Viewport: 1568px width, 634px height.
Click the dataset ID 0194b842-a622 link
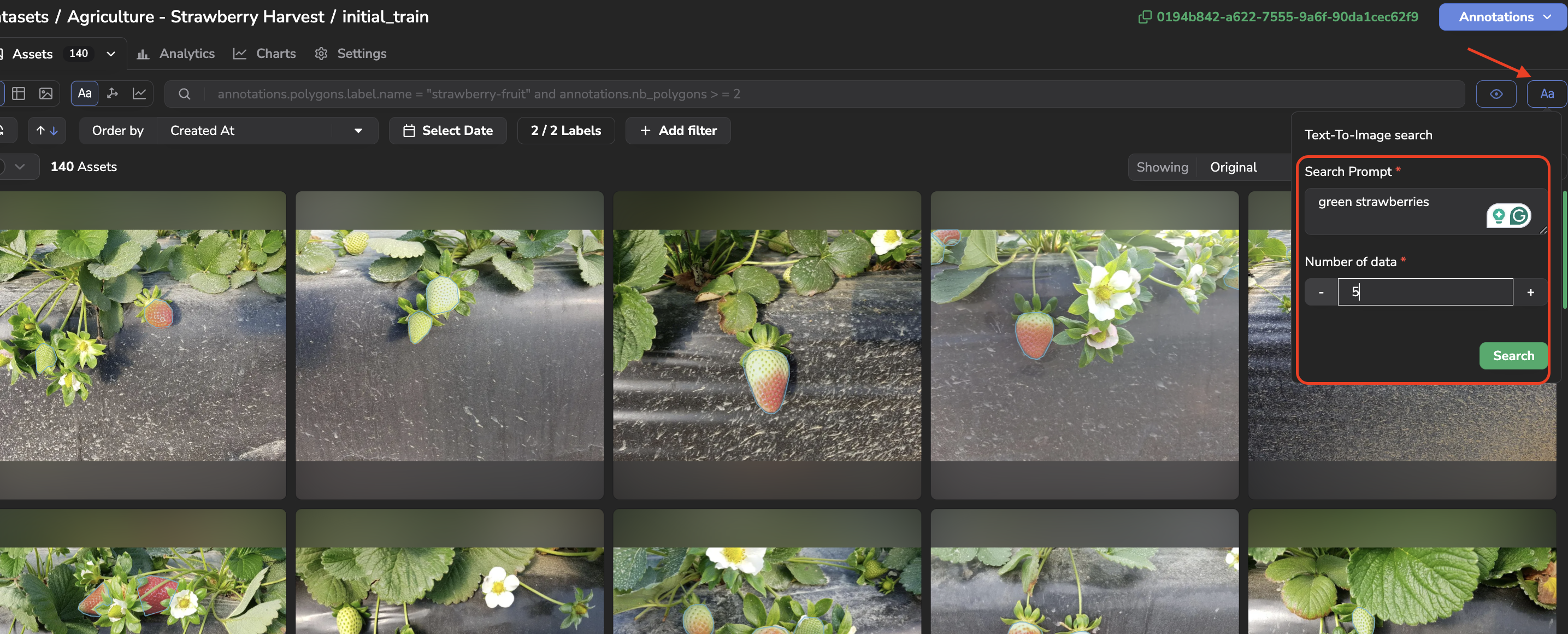pyautogui.click(x=1287, y=17)
